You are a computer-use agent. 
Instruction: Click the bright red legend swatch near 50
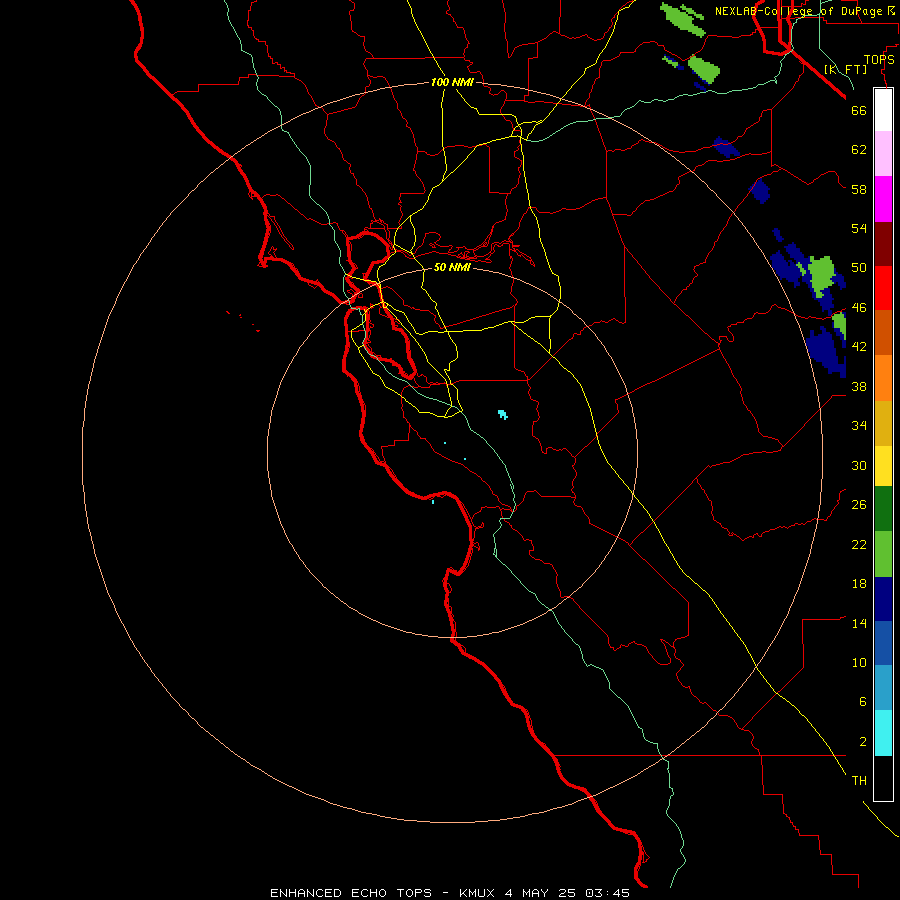[883, 288]
